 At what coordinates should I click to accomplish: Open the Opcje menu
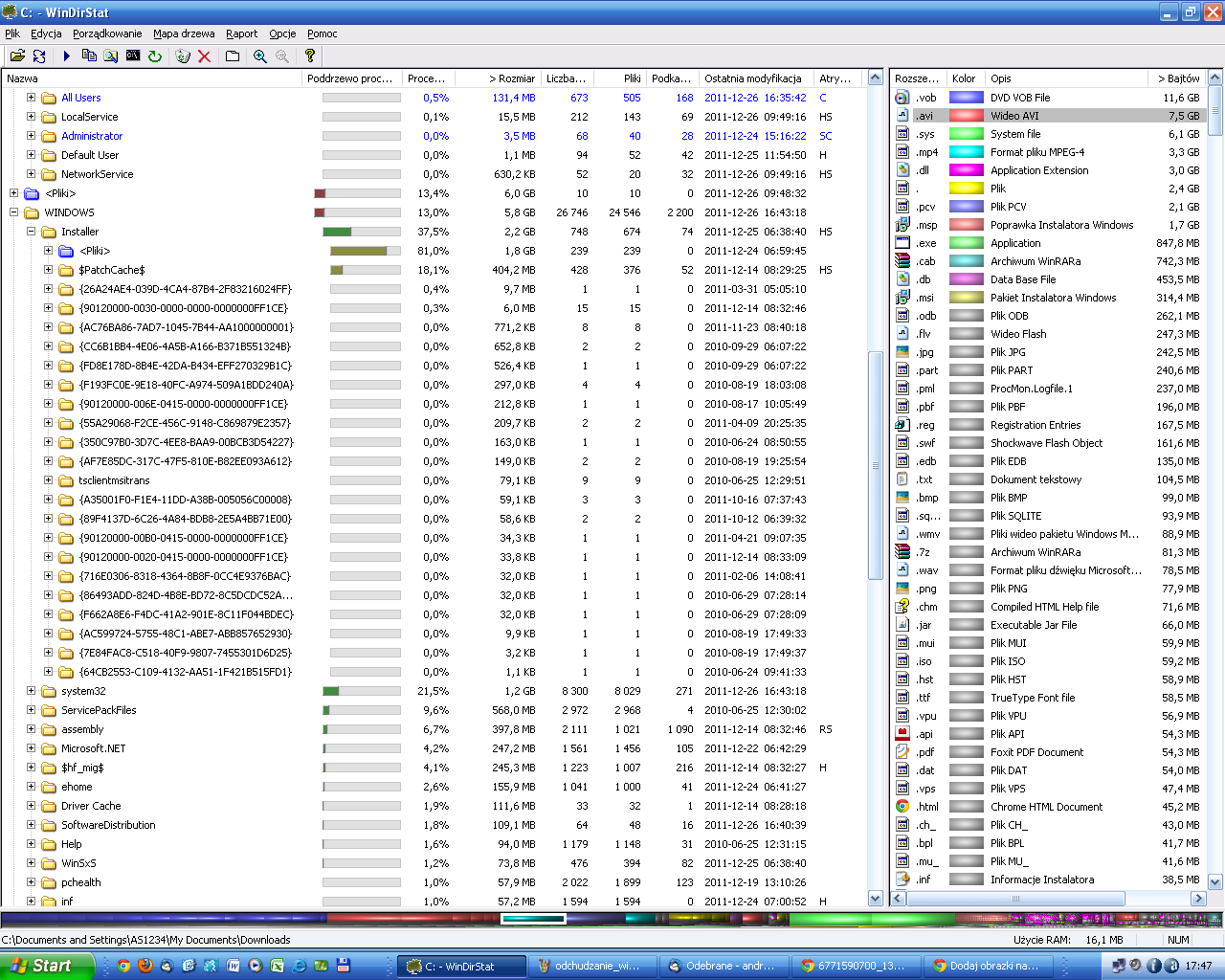(x=282, y=33)
